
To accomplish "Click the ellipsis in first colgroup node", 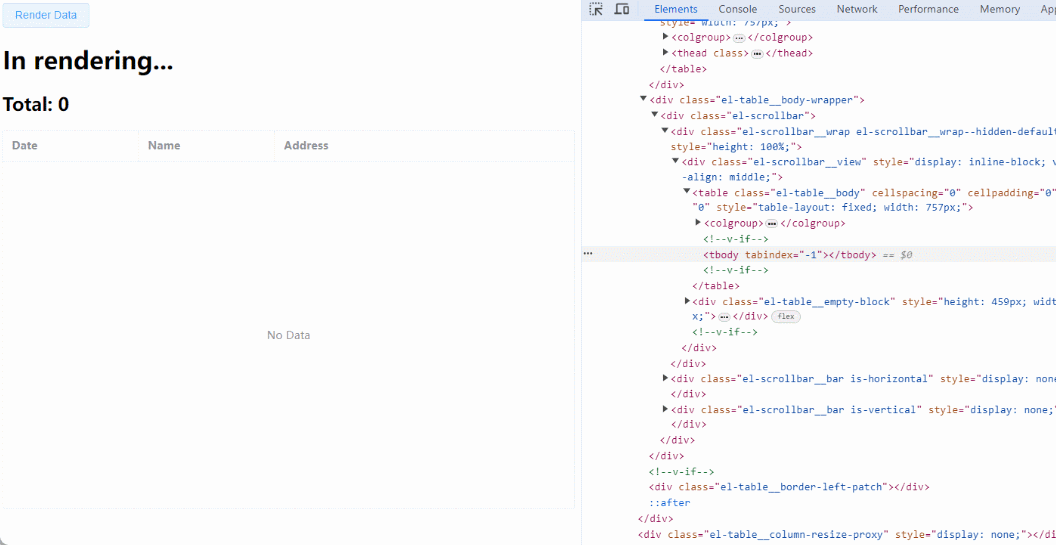I will click(x=739, y=38).
